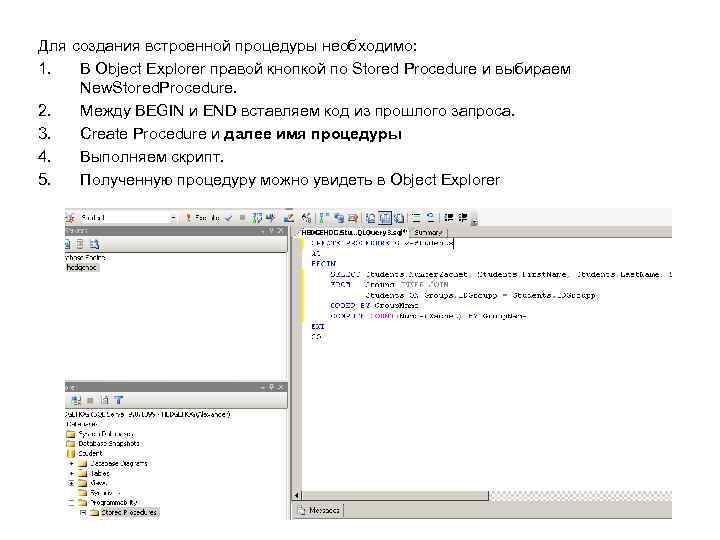The width and height of the screenshot is (720, 540).
Task: Expand the Views folder
Action: coord(72,483)
